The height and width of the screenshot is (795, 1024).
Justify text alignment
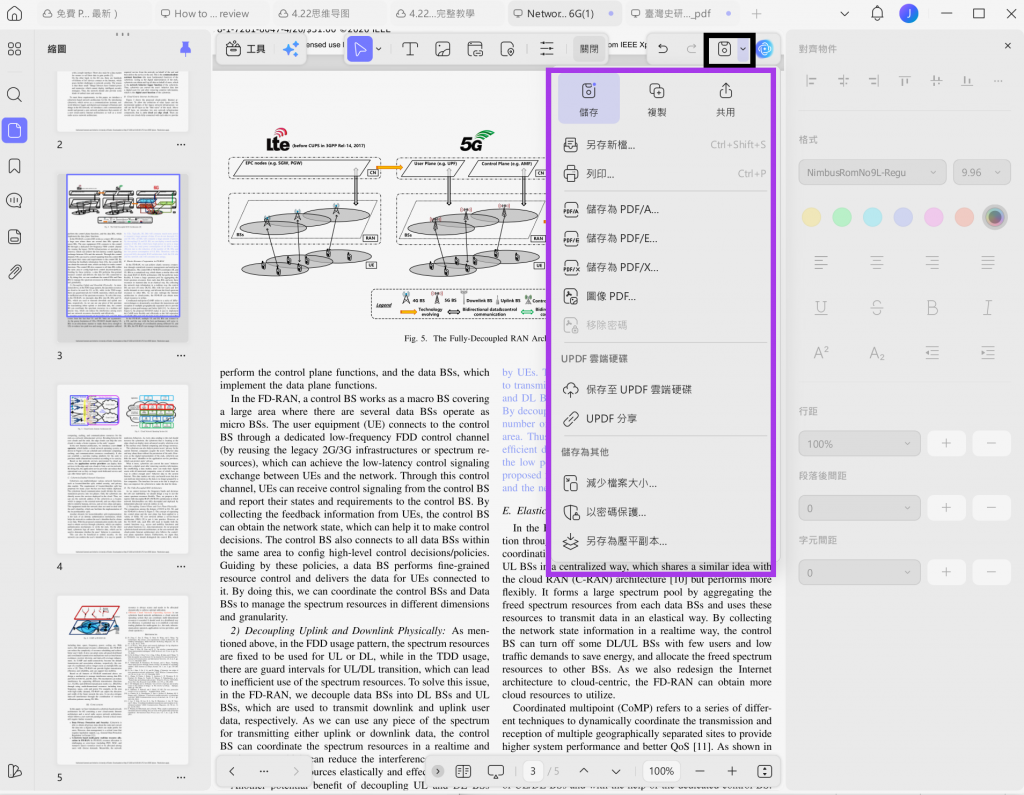[x=987, y=263]
